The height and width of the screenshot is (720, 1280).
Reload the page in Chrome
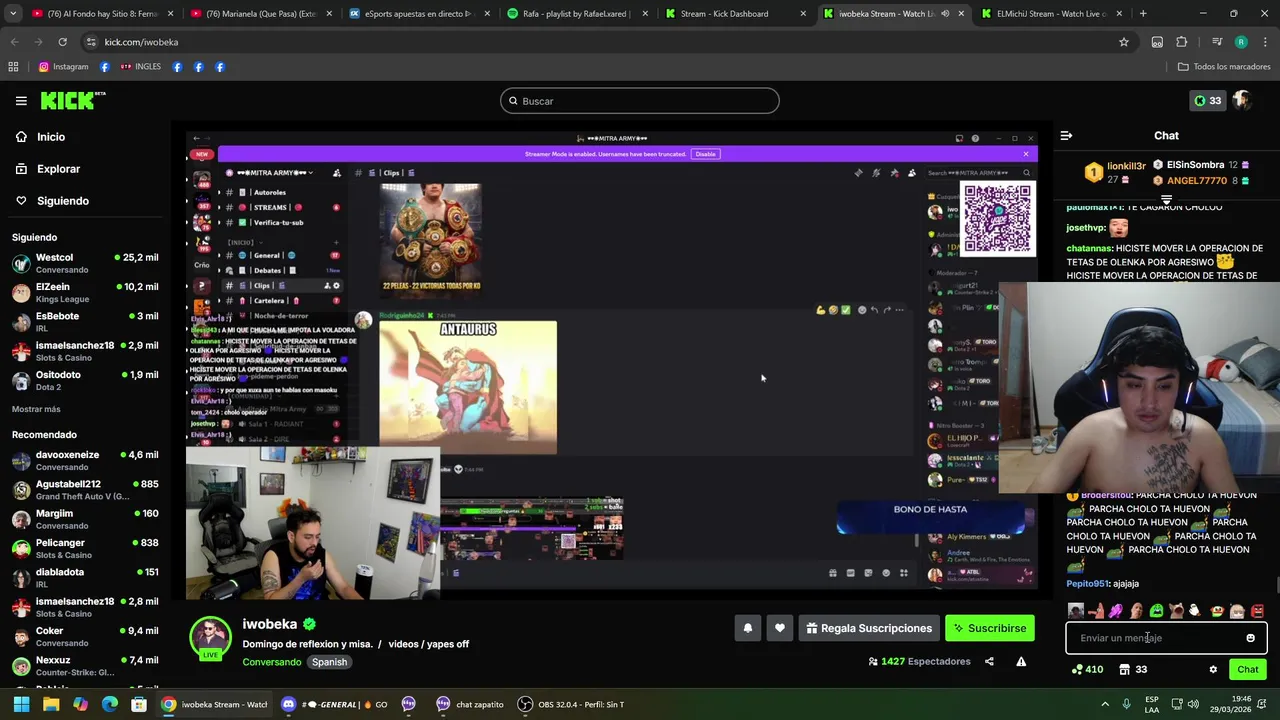62,42
